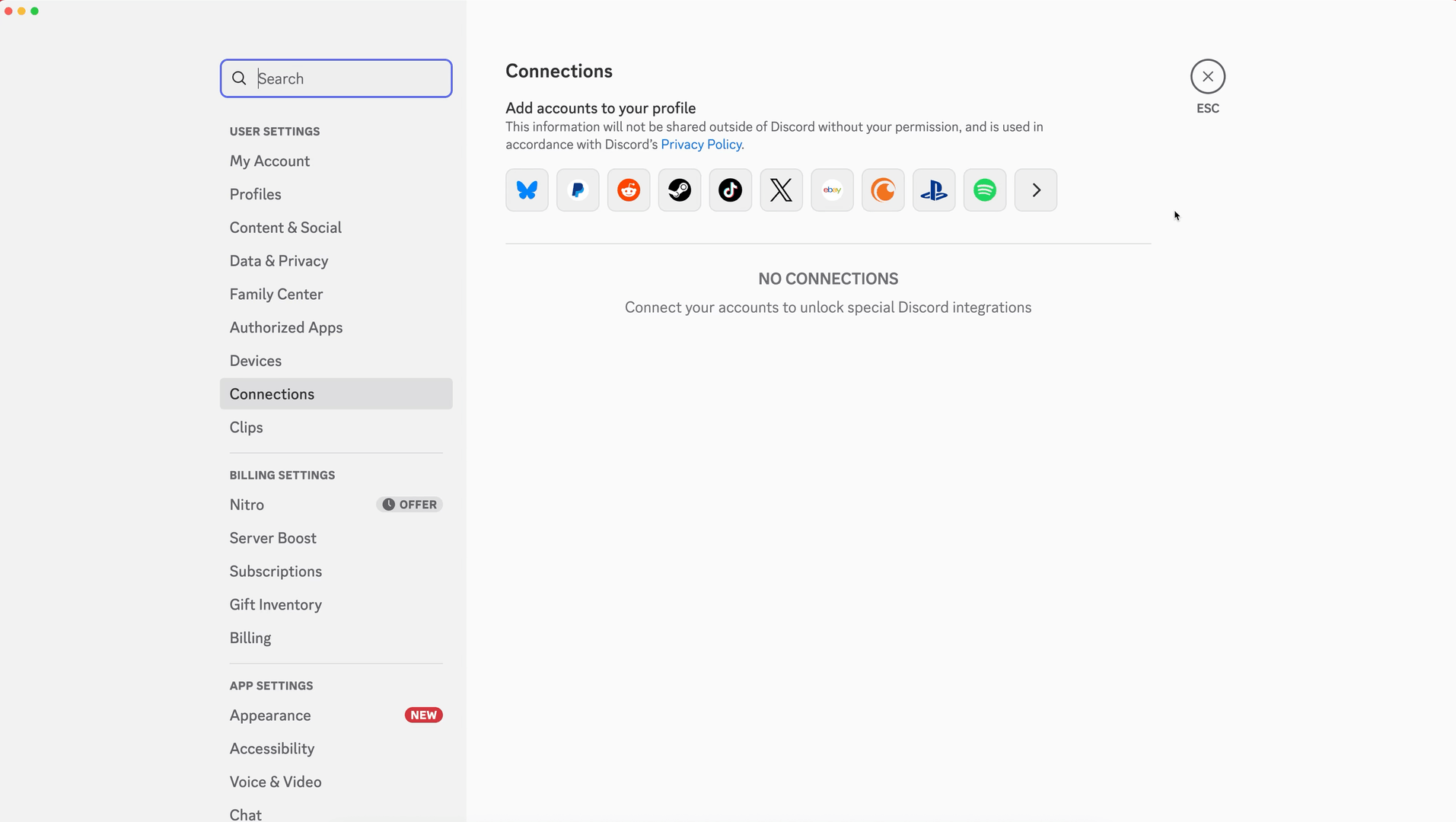Image resolution: width=1456 pixels, height=822 pixels.
Task: Connect a Bluesky account
Action: (x=526, y=190)
